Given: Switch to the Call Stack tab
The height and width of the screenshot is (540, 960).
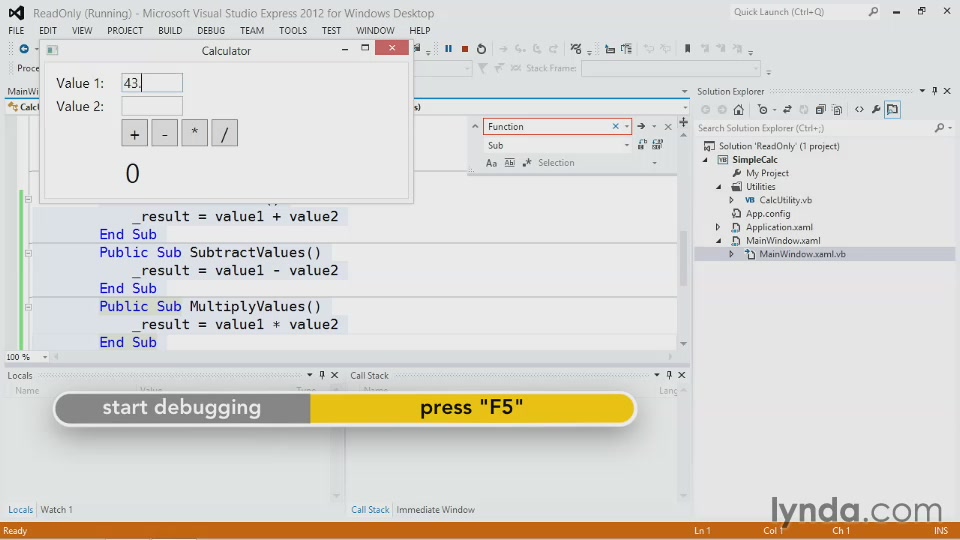Looking at the screenshot, I should pos(370,509).
